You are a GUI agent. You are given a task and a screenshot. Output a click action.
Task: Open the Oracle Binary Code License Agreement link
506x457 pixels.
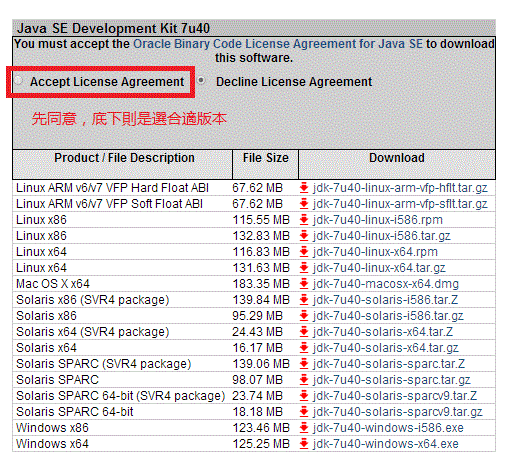pos(278,44)
